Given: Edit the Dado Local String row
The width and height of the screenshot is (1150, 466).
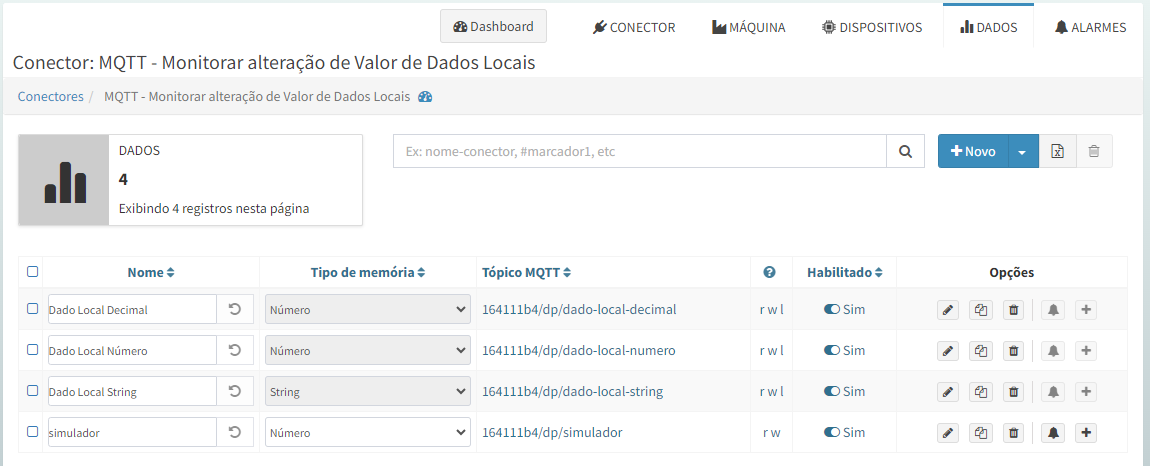Looking at the screenshot, I should coord(948,392).
